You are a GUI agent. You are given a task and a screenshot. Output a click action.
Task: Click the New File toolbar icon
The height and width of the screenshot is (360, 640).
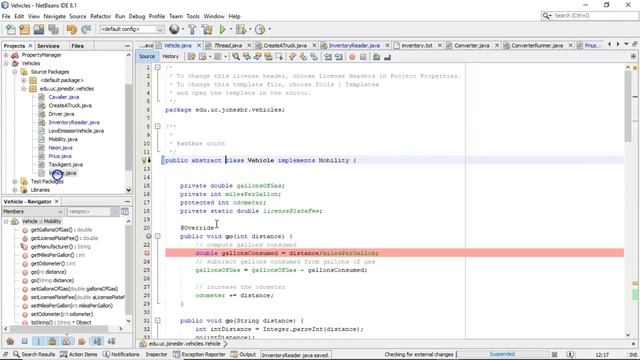tap(11, 29)
